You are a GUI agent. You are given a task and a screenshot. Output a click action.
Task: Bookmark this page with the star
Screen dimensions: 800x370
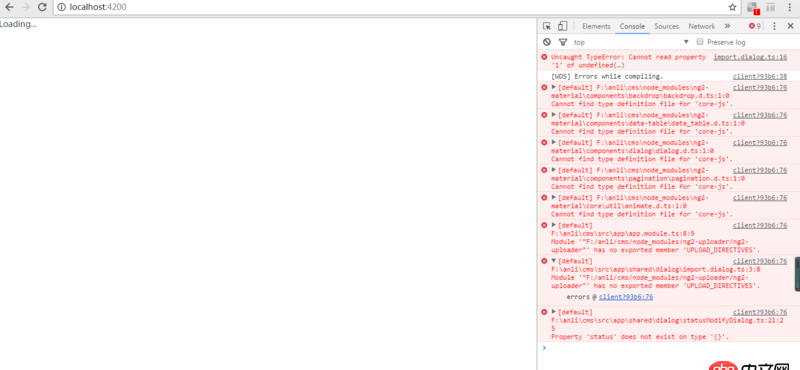point(732,7)
